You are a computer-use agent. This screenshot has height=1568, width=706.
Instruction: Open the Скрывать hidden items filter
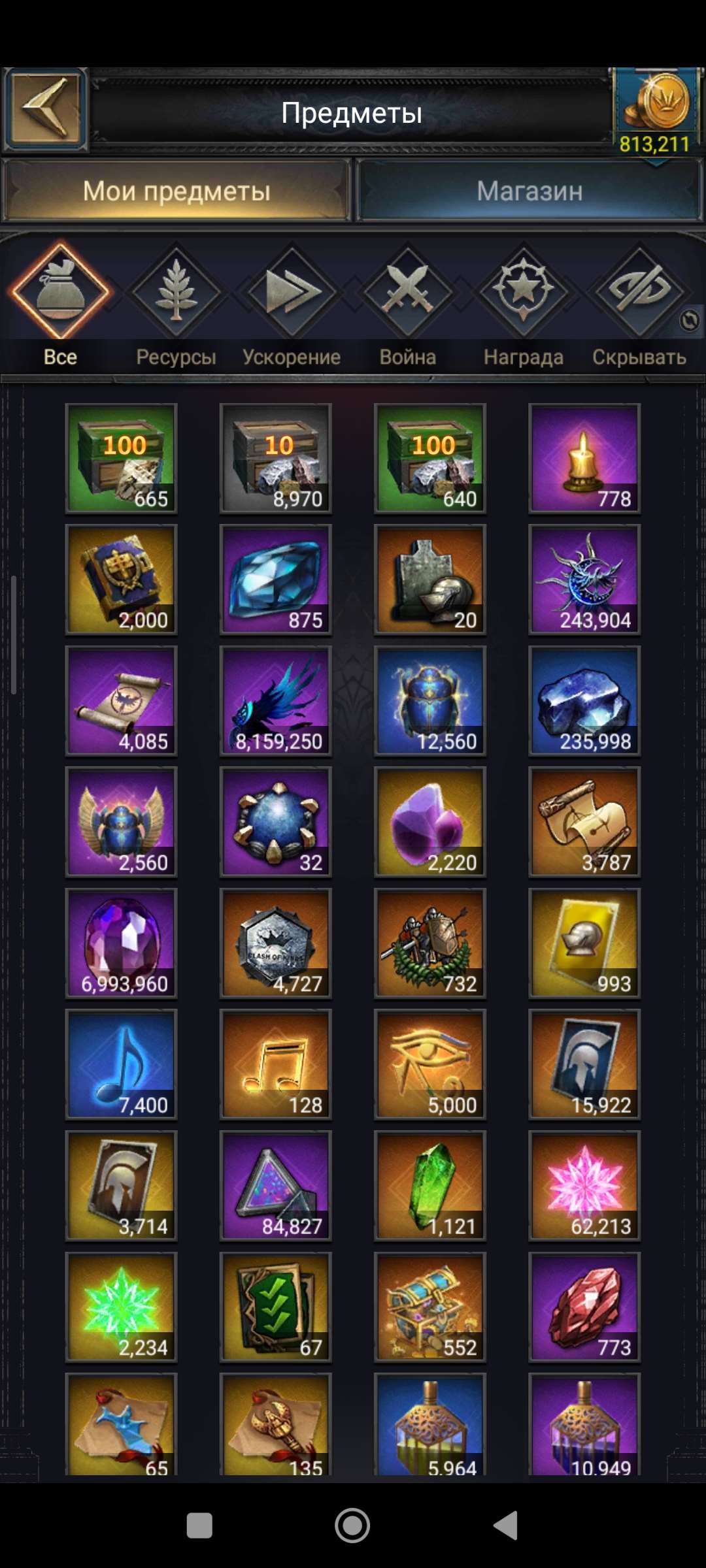pos(639,305)
